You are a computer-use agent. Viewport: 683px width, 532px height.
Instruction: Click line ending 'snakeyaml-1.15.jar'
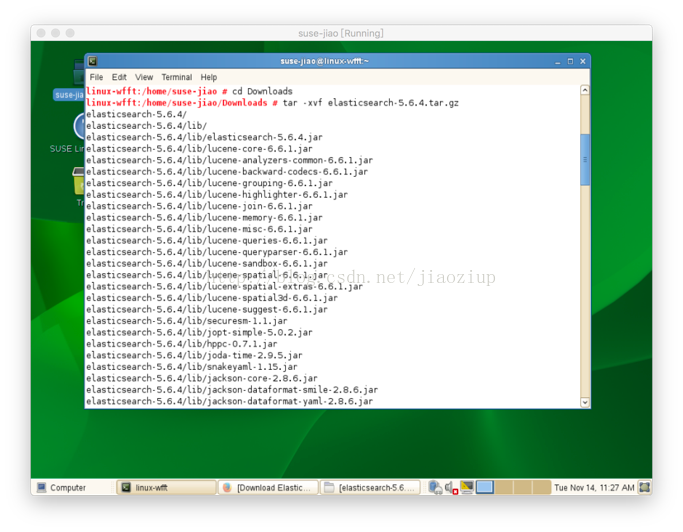(192, 367)
